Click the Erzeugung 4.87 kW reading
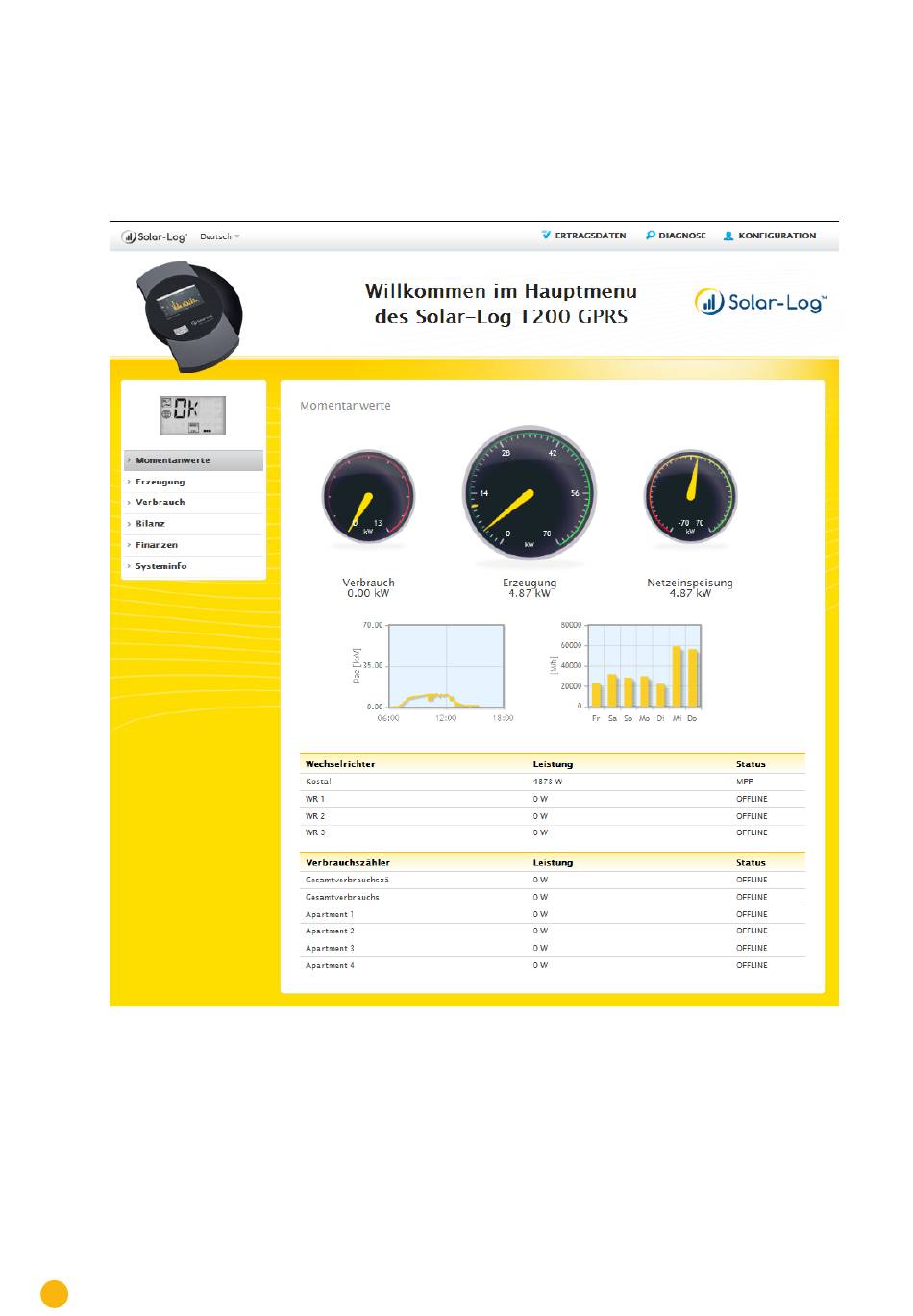The width and height of the screenshot is (913, 1316). (530, 588)
